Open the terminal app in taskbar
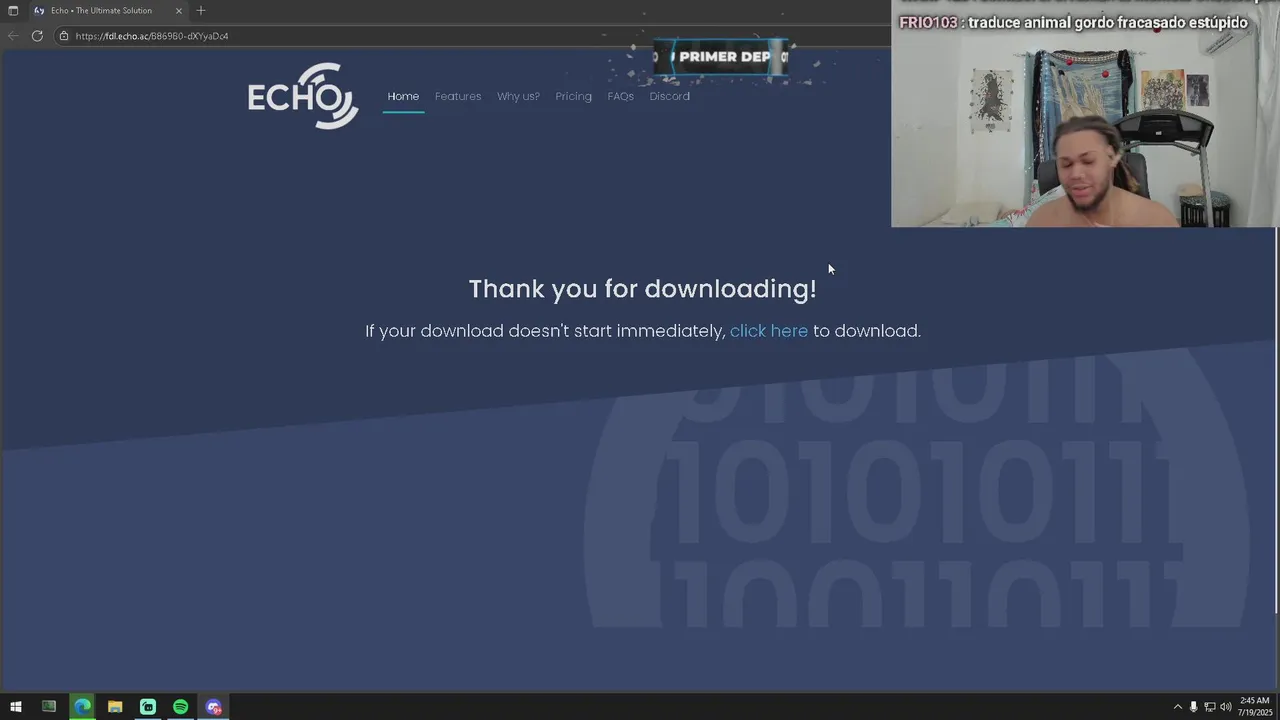1280x720 pixels. [48, 707]
